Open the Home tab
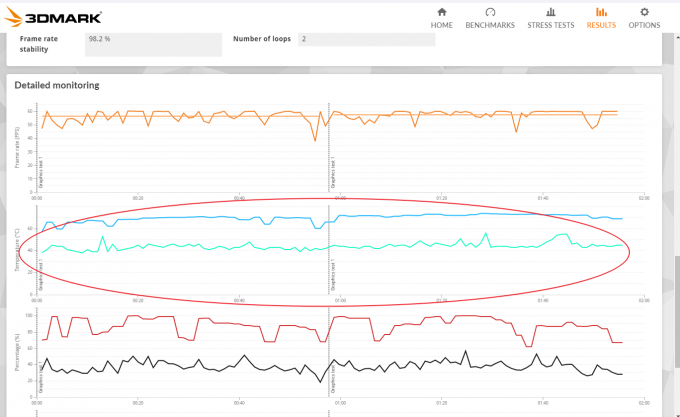This screenshot has width=680, height=417. coord(441,18)
